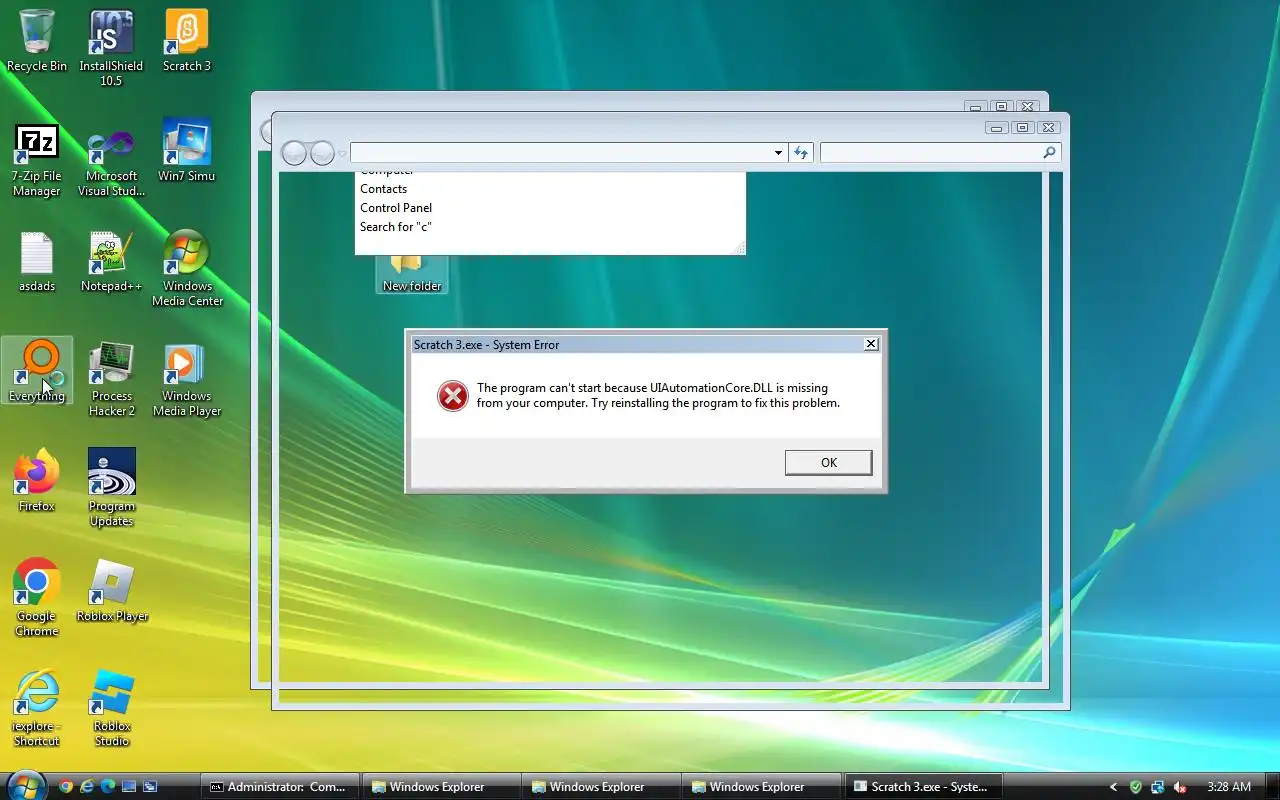Click the search magnifier icon
This screenshot has height=800, width=1280.
coord(1049,153)
